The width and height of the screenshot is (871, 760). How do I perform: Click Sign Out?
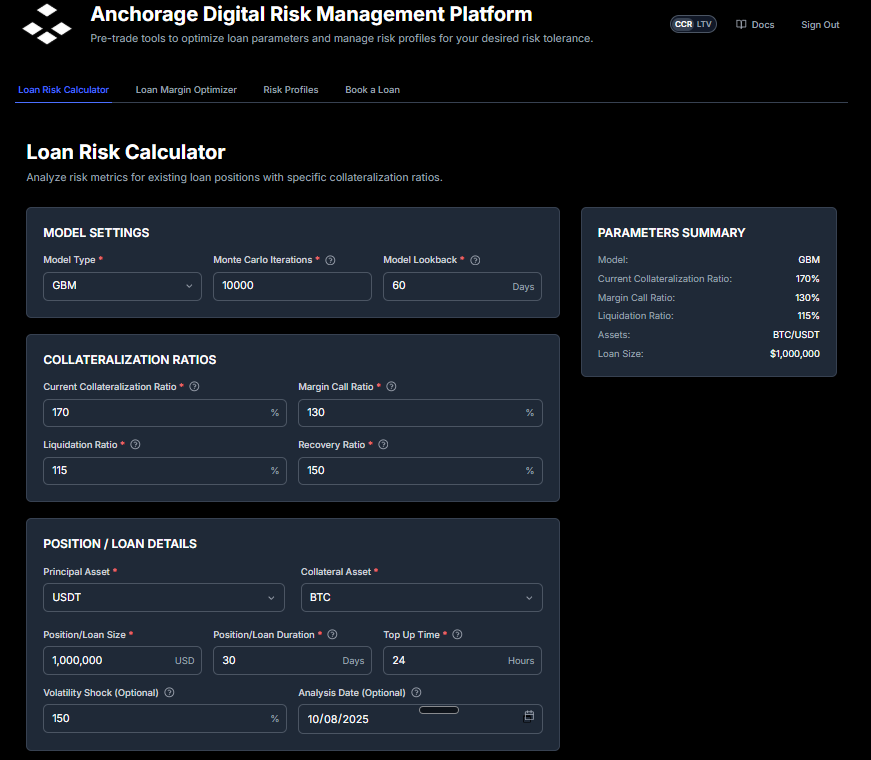[x=820, y=24]
